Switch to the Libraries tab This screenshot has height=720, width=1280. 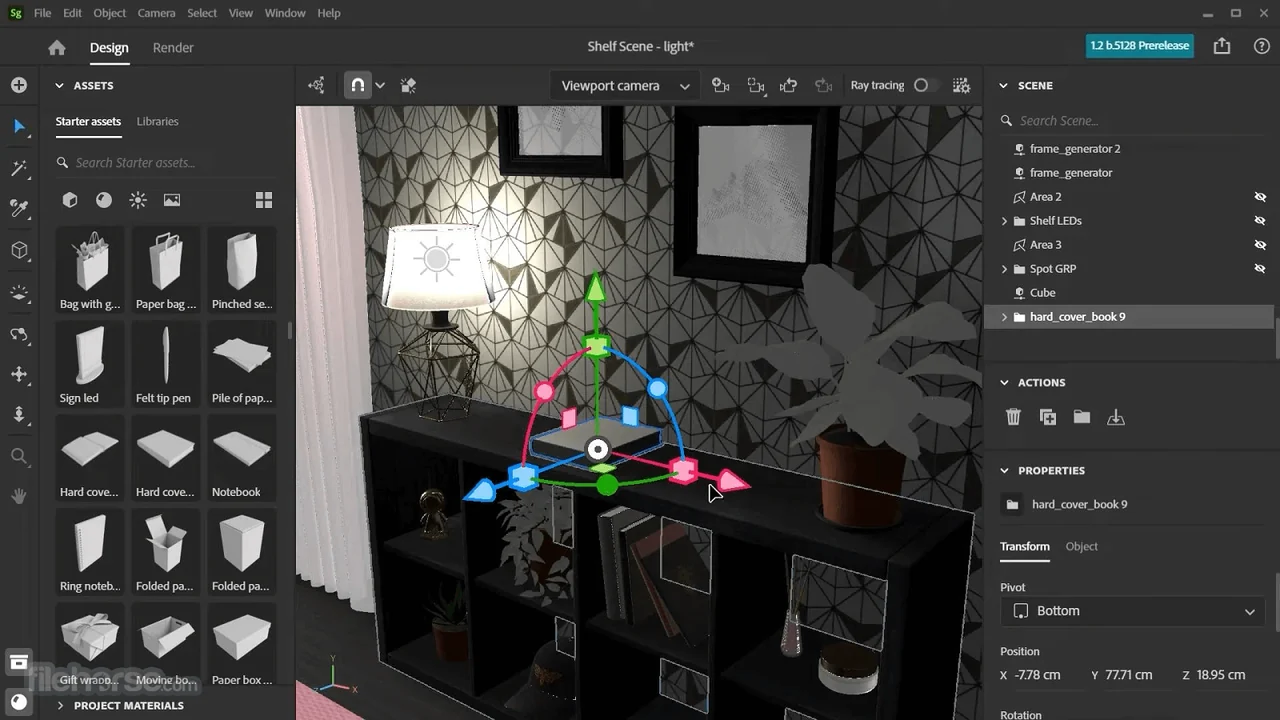pos(157,121)
